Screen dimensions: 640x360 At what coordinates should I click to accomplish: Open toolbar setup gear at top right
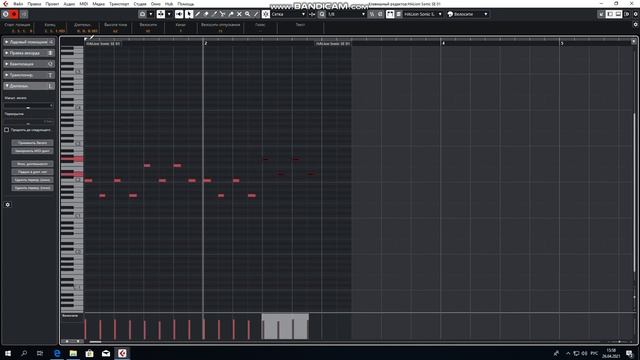(636, 14)
